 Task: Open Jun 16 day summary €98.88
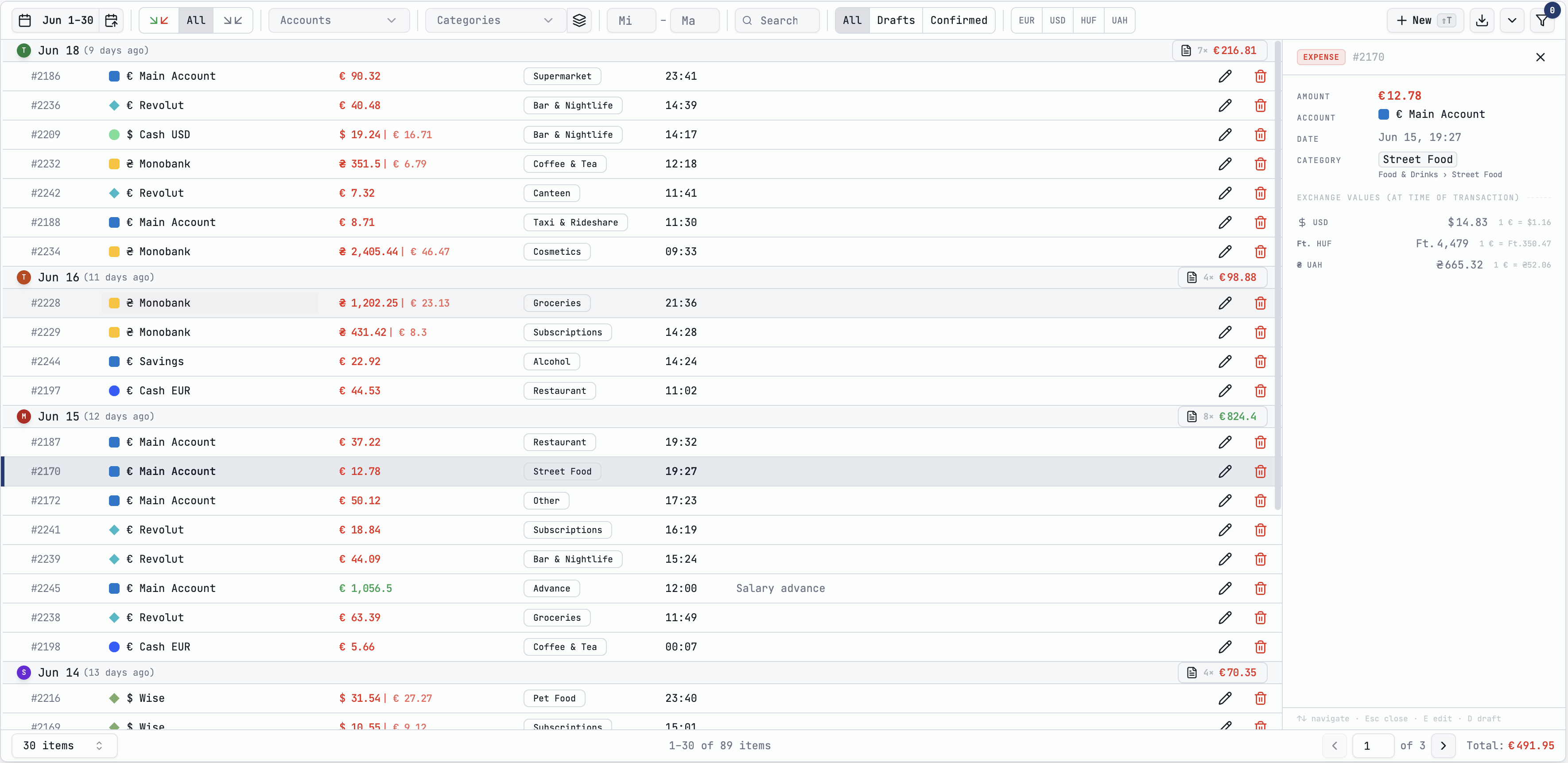pos(1222,278)
